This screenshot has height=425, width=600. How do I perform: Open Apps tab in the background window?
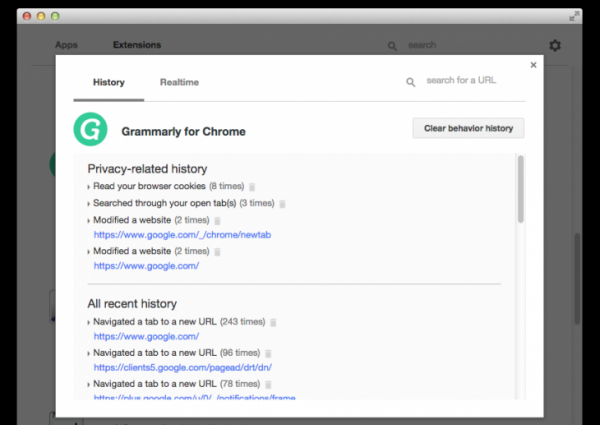point(66,45)
